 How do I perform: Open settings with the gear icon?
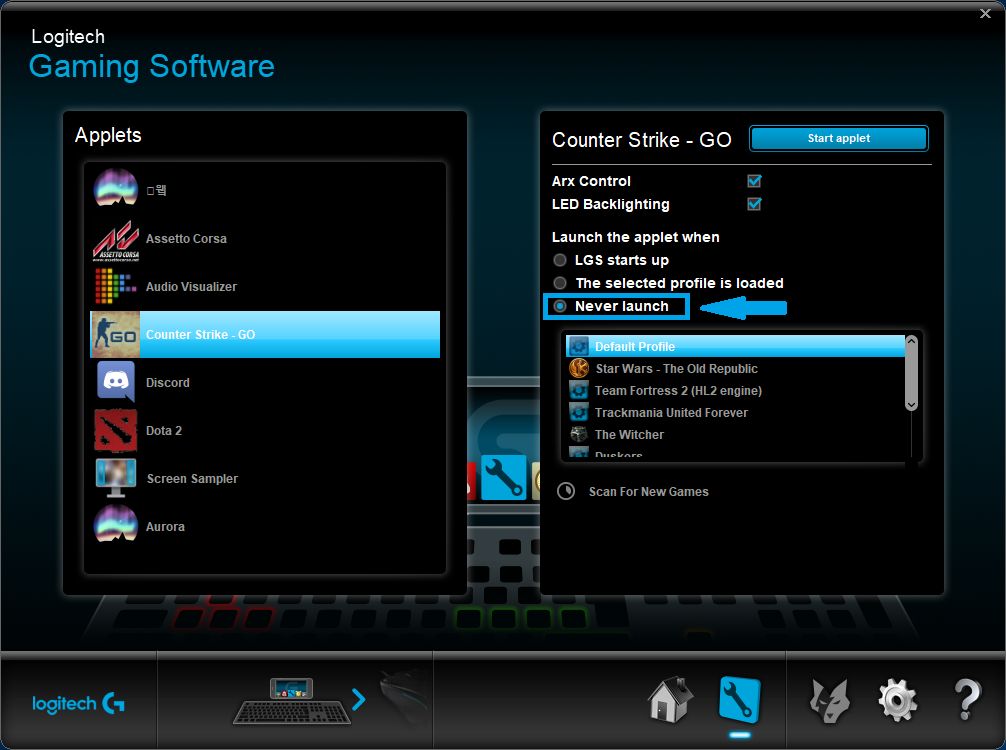pos(898,701)
